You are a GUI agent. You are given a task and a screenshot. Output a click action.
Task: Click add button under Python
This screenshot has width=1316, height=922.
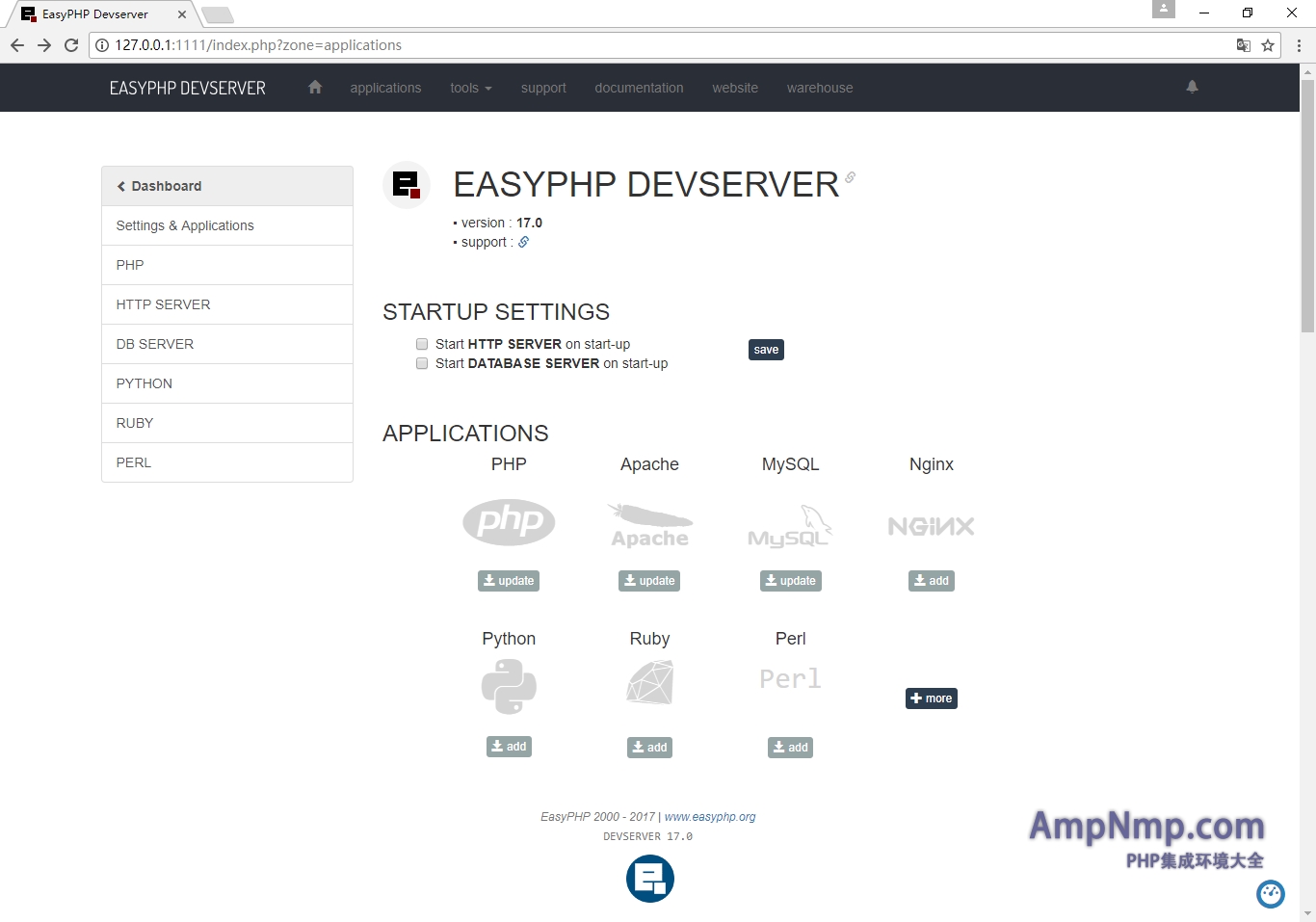tap(509, 747)
